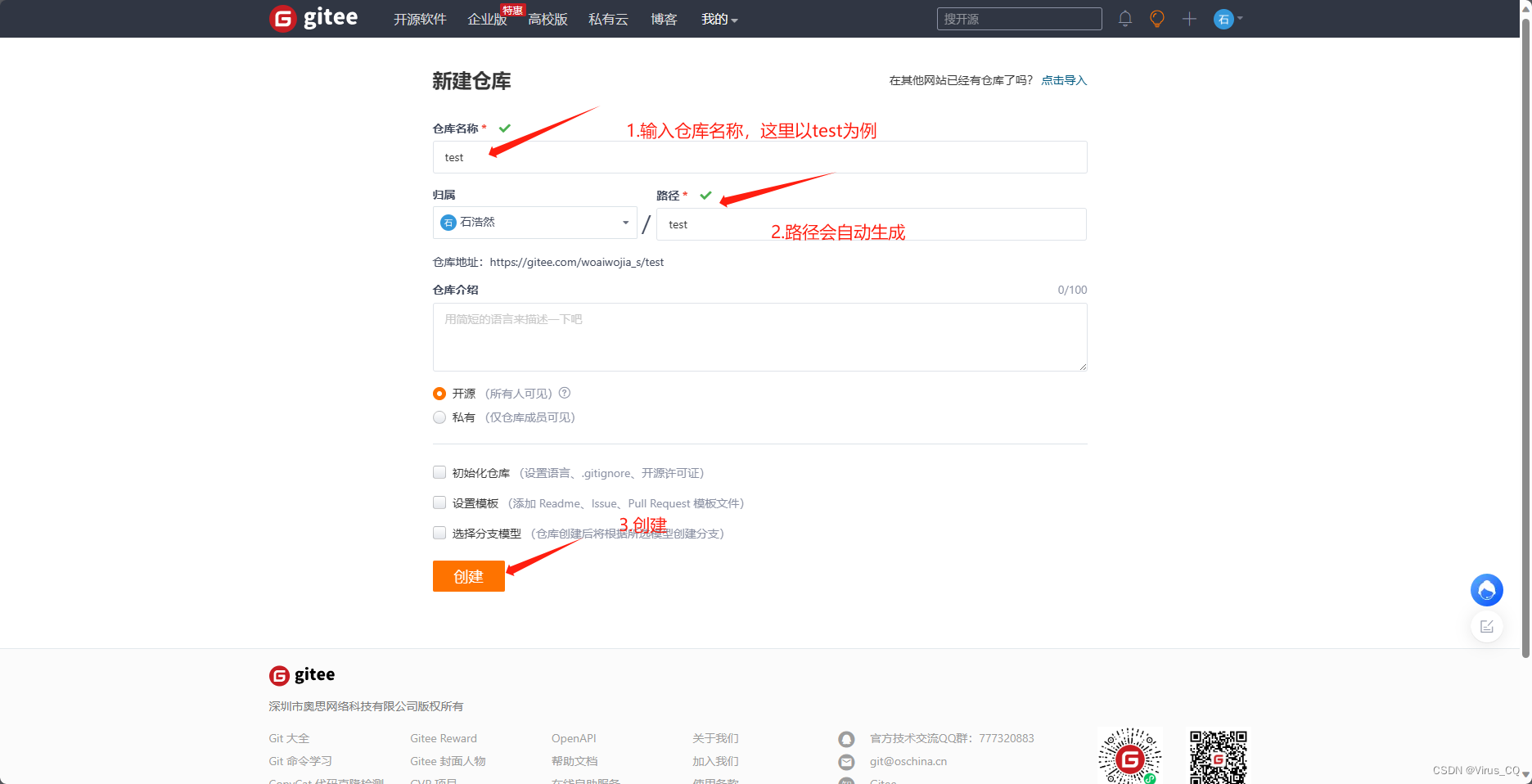Click the lightbulb updates icon in navbar
Viewport: 1532px width, 784px height.
tap(1156, 18)
